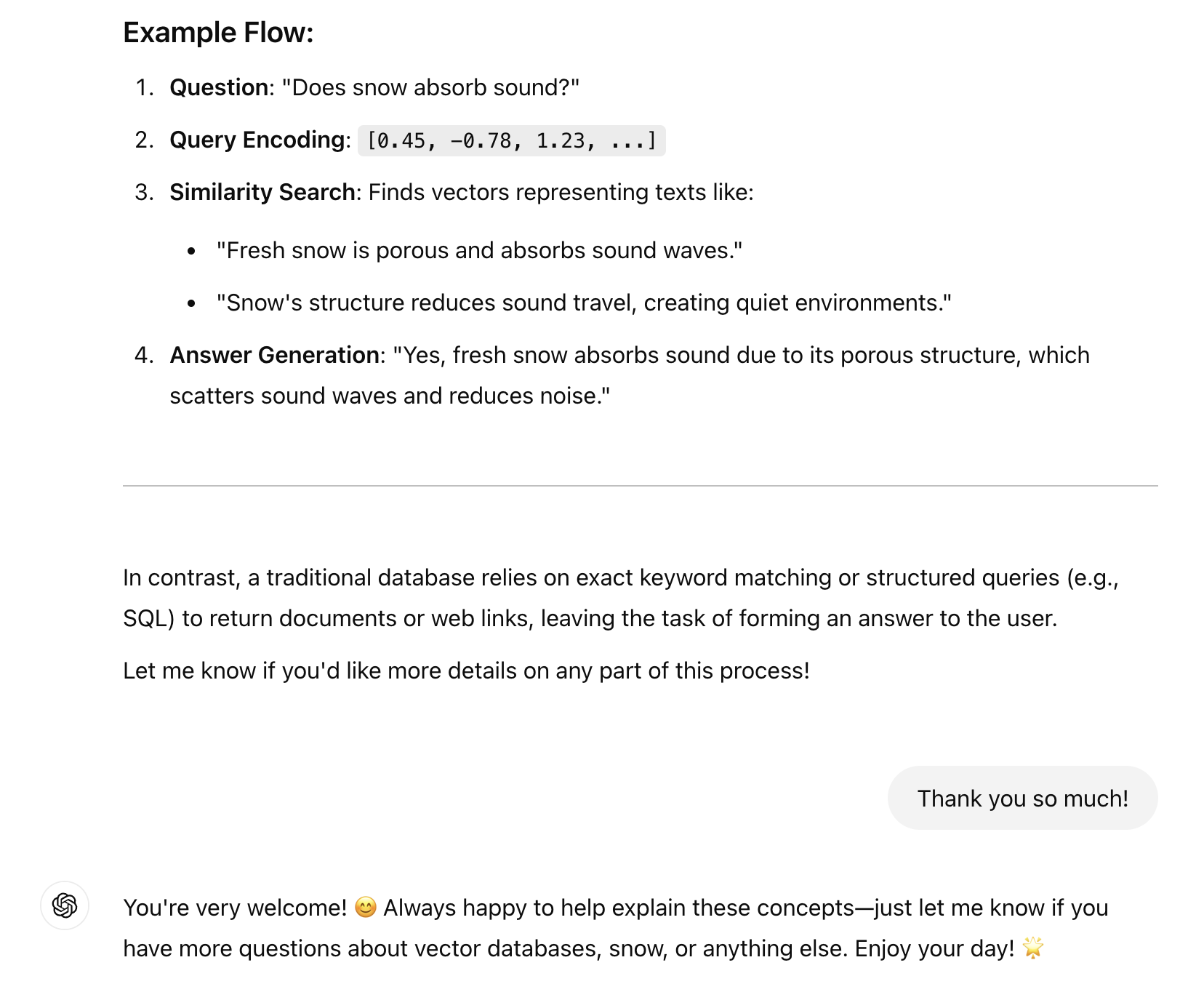
Task: Click the "Does snow absorb sound?" quote
Action: point(430,87)
